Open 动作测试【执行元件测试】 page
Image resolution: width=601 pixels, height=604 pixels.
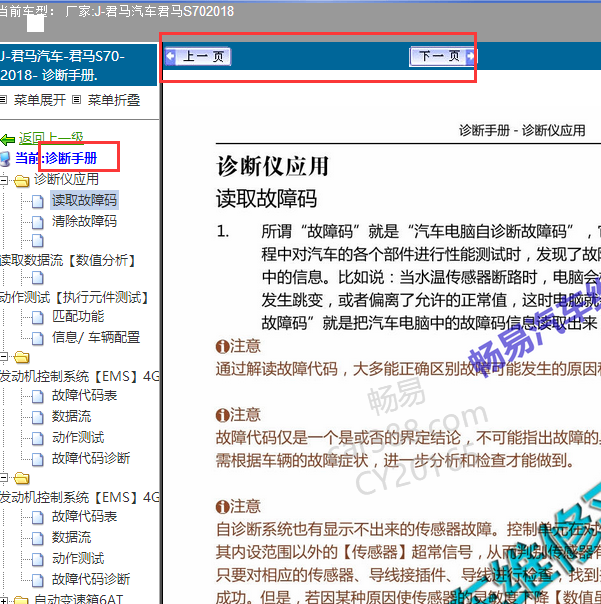pyautogui.click(x=75, y=297)
